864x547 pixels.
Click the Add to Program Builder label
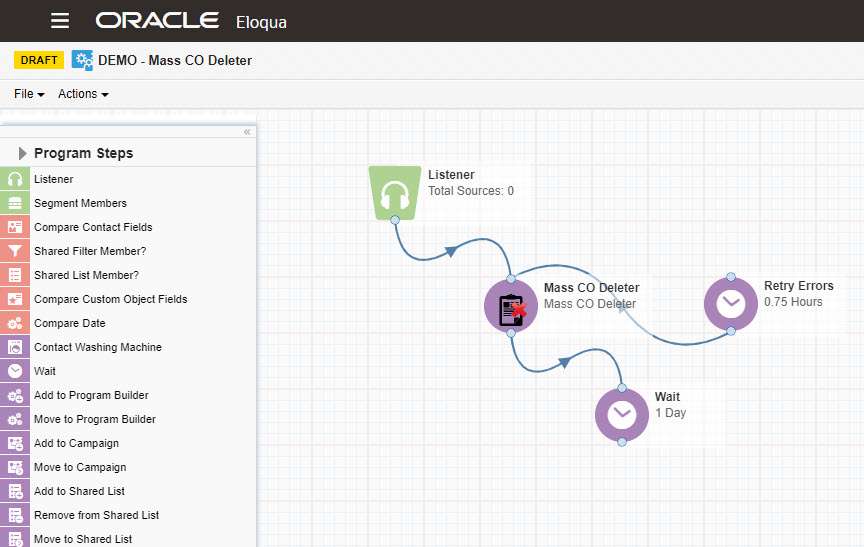91,395
